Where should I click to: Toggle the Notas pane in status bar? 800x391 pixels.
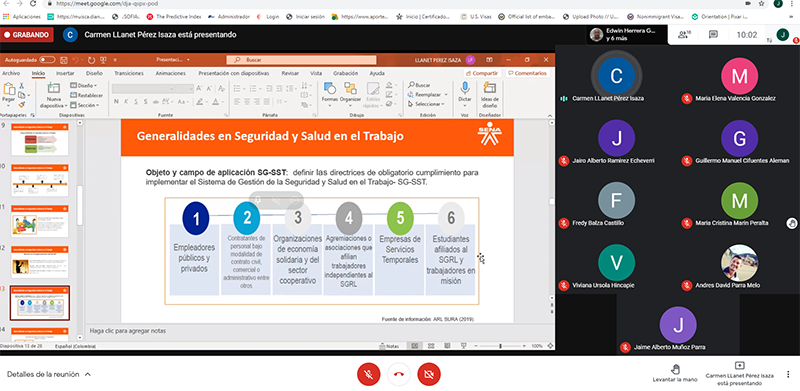click(390, 346)
